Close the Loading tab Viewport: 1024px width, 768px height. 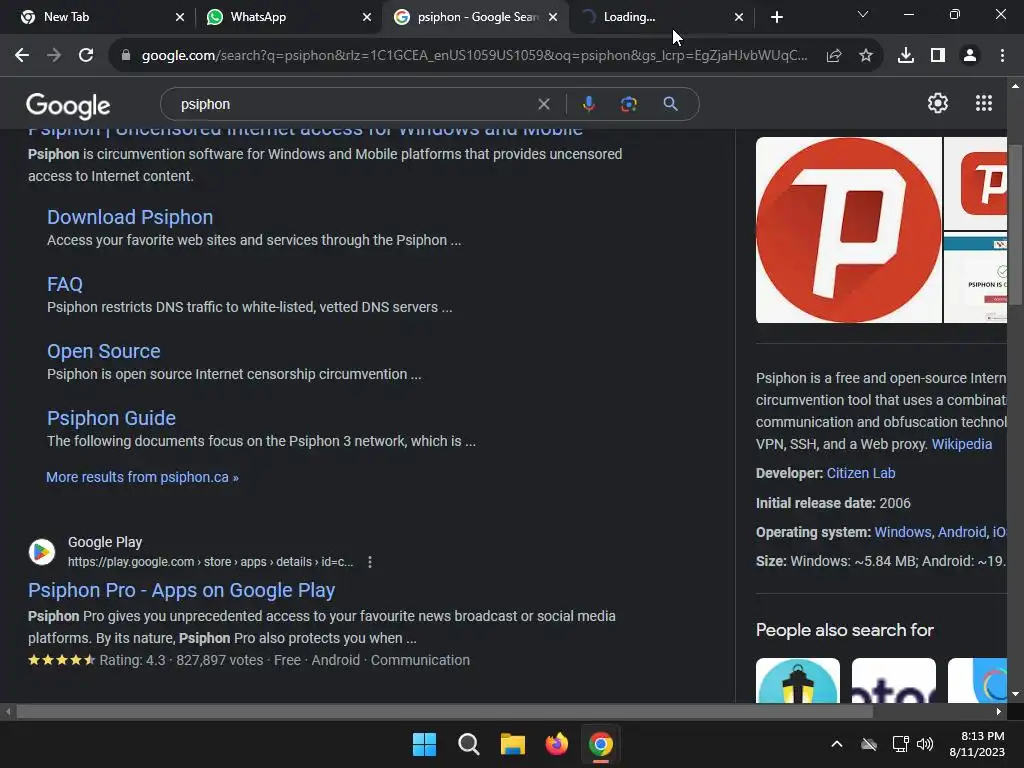click(x=739, y=17)
